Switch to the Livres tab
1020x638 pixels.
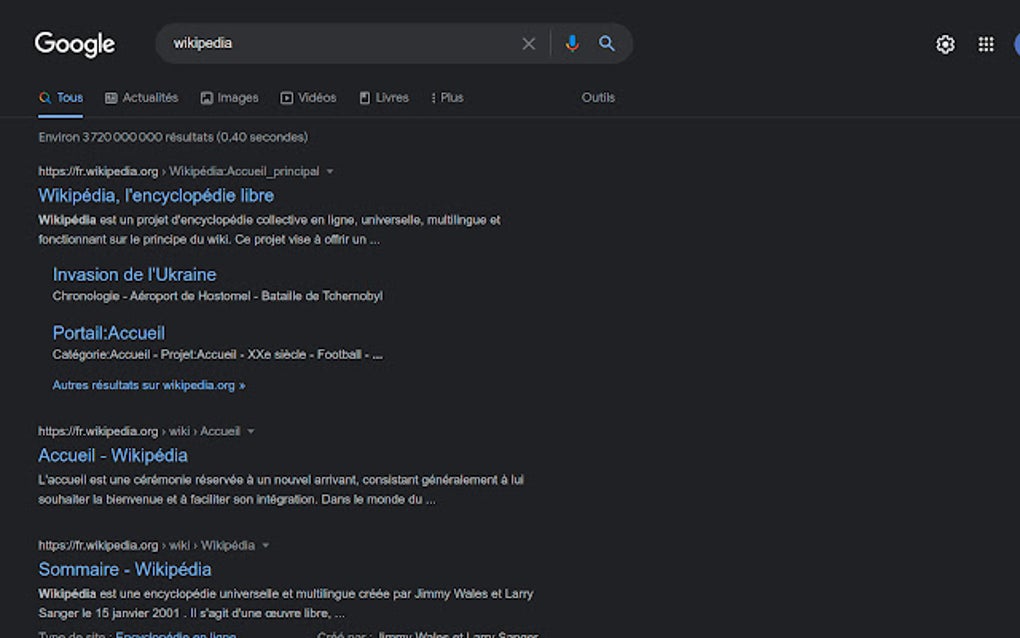coord(384,98)
